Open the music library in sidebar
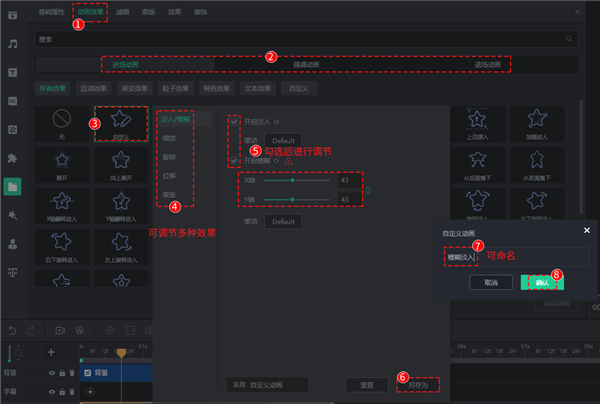600x404 pixels. click(13, 44)
